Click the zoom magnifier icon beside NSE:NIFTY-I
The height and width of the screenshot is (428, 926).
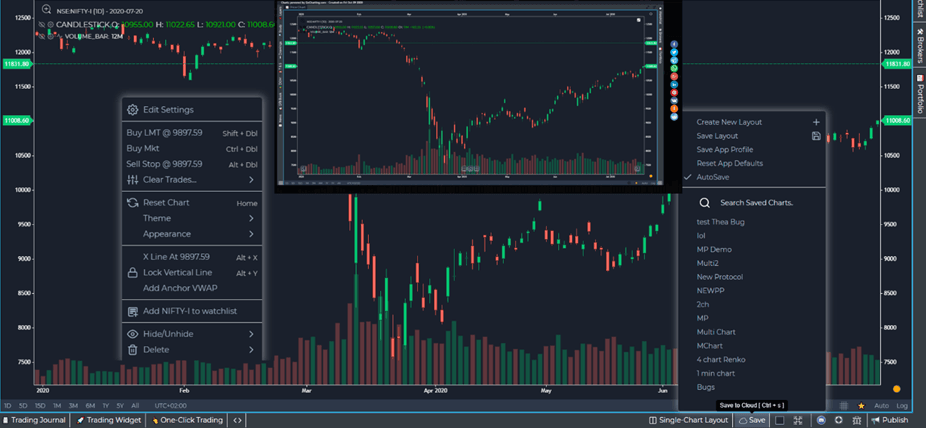[46, 9]
